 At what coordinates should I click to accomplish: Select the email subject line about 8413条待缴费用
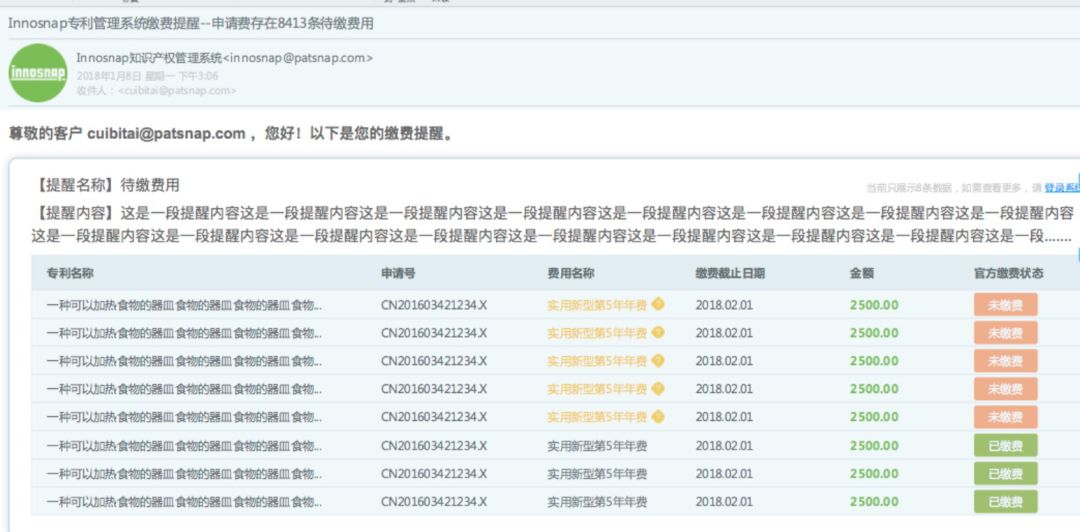point(191,23)
